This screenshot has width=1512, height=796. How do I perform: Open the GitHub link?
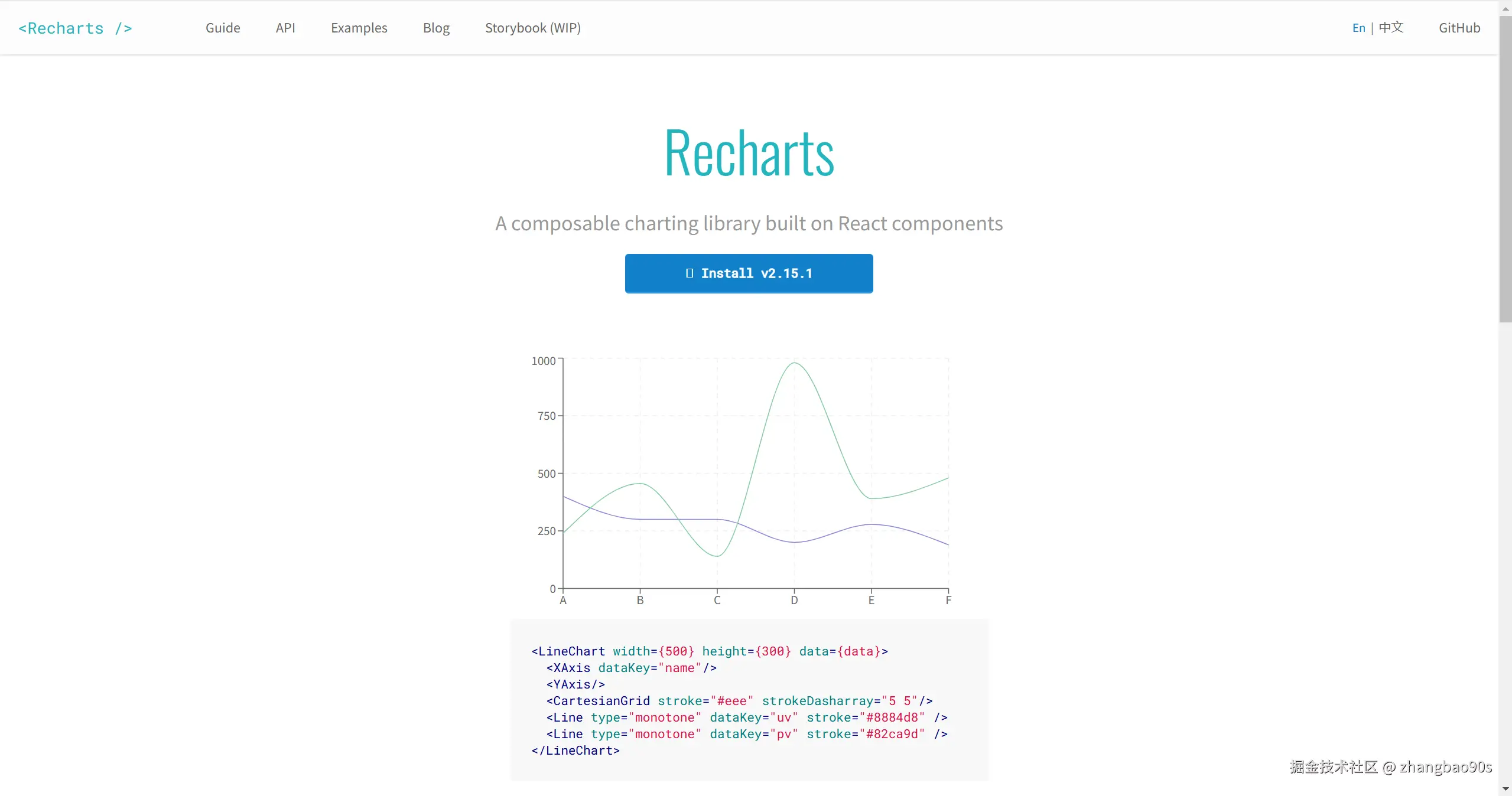point(1459,28)
